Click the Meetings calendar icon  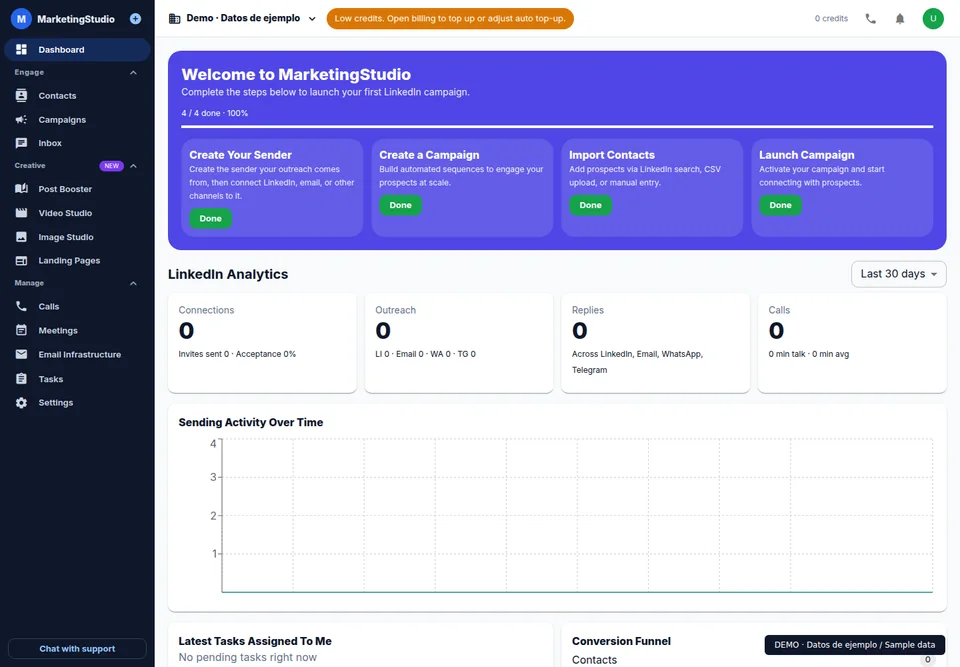pyautogui.click(x=21, y=330)
